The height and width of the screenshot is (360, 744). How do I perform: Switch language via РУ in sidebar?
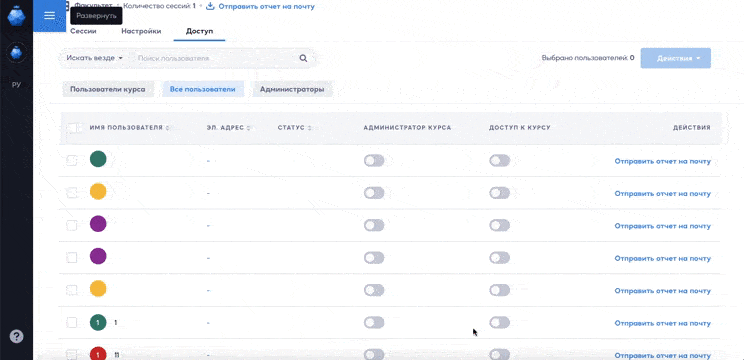[x=16, y=85]
